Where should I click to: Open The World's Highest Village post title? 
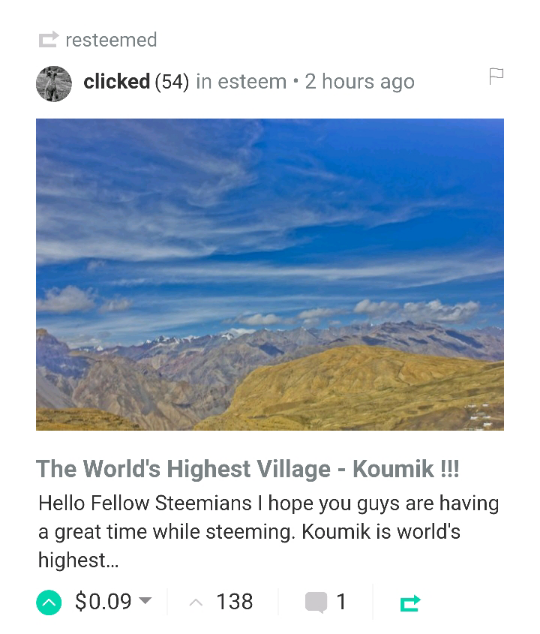click(x=247, y=469)
